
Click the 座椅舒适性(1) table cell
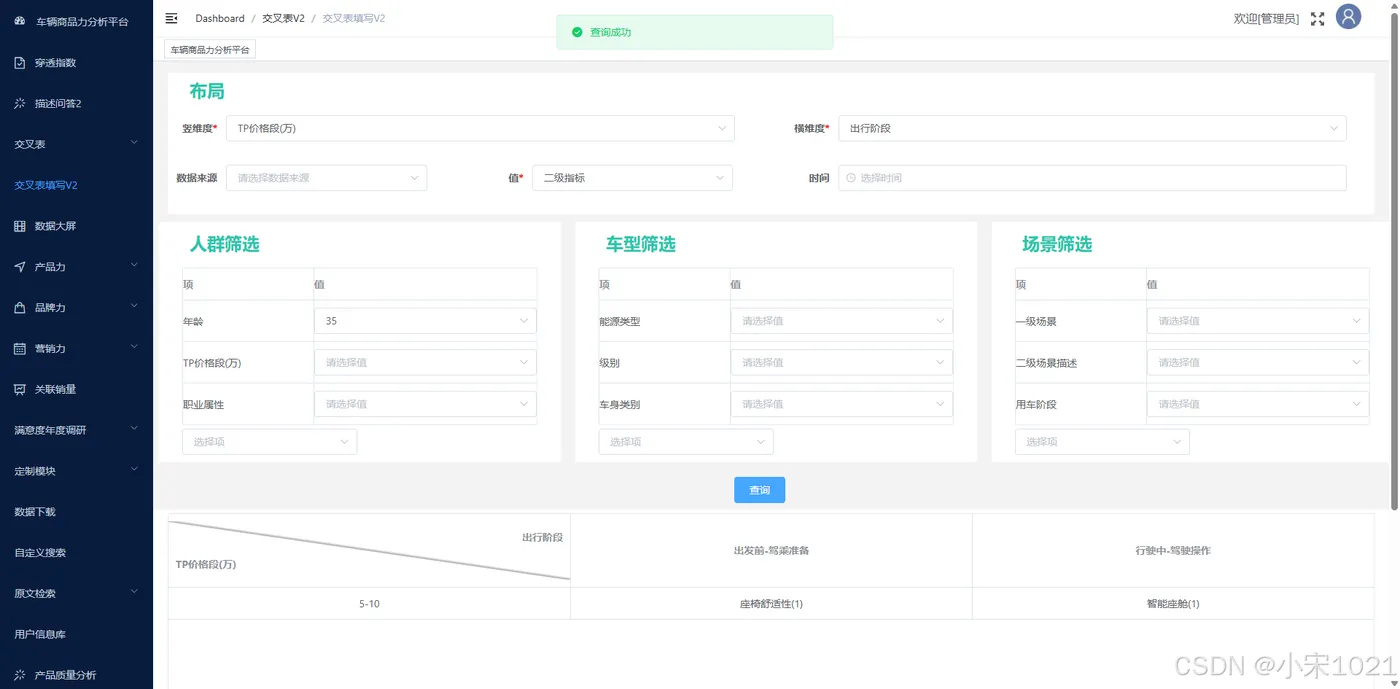click(771, 604)
